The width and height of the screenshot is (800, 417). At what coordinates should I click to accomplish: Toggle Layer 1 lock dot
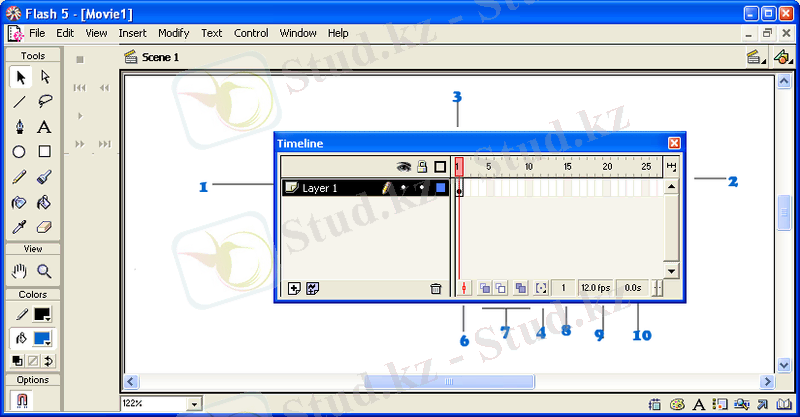pos(421,188)
